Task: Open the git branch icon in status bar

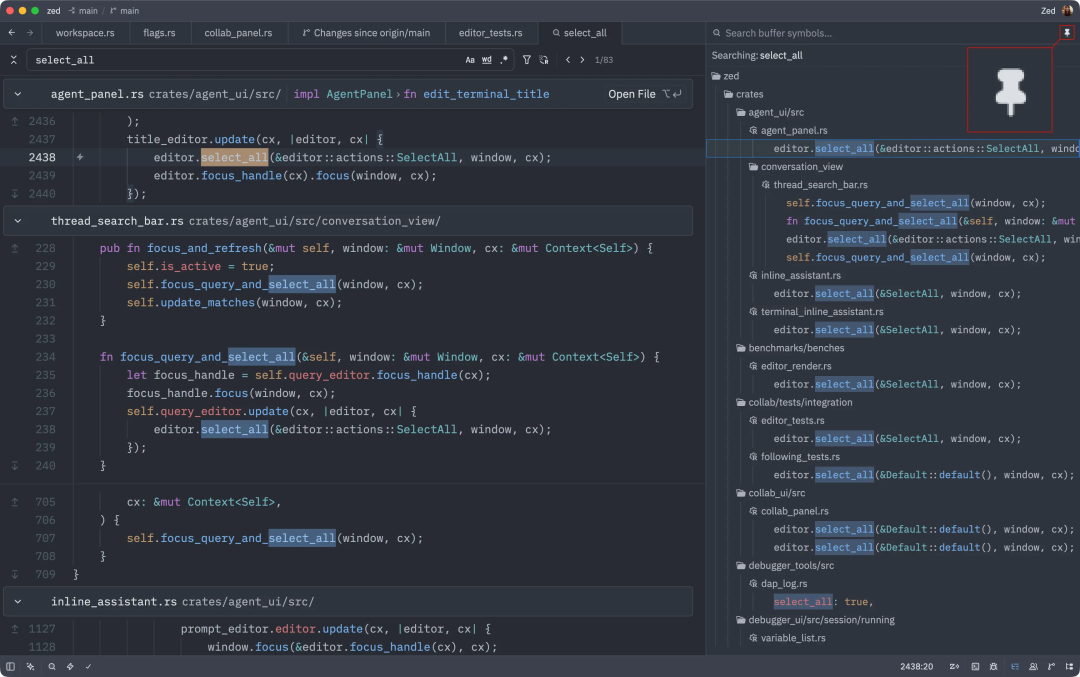Action: (x=1051, y=666)
